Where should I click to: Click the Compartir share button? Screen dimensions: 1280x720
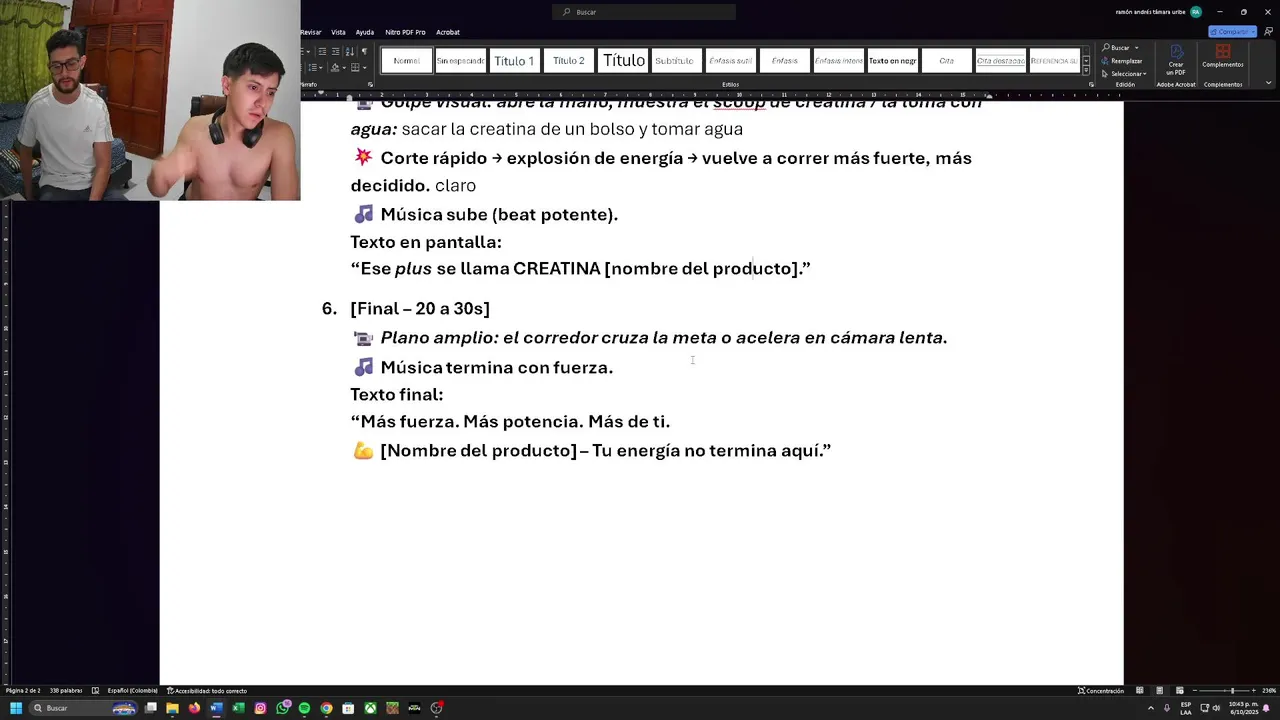click(x=1231, y=31)
